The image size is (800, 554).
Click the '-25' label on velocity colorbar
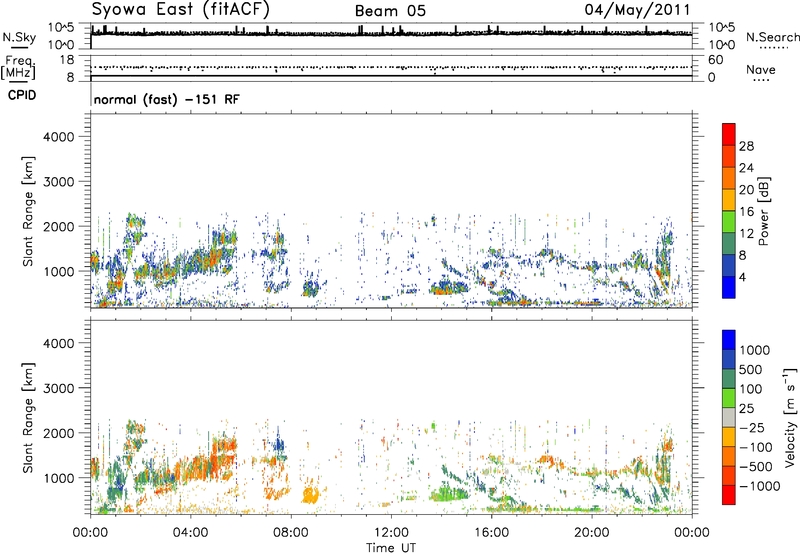pos(751,427)
